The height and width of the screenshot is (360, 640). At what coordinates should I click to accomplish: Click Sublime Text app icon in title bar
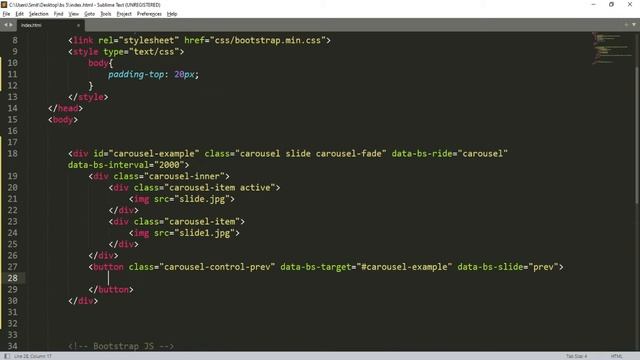(4, 4)
